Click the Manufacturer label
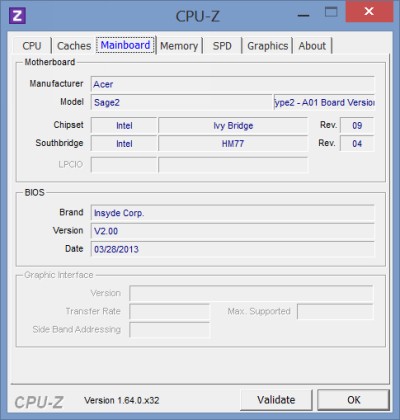This screenshot has width=400, height=420. tap(56, 83)
